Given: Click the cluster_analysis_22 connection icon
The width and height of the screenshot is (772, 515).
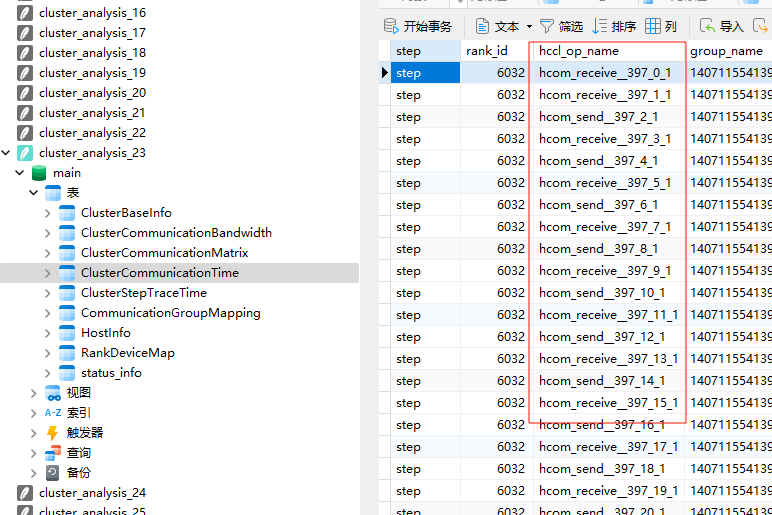Looking at the screenshot, I should coord(25,133).
